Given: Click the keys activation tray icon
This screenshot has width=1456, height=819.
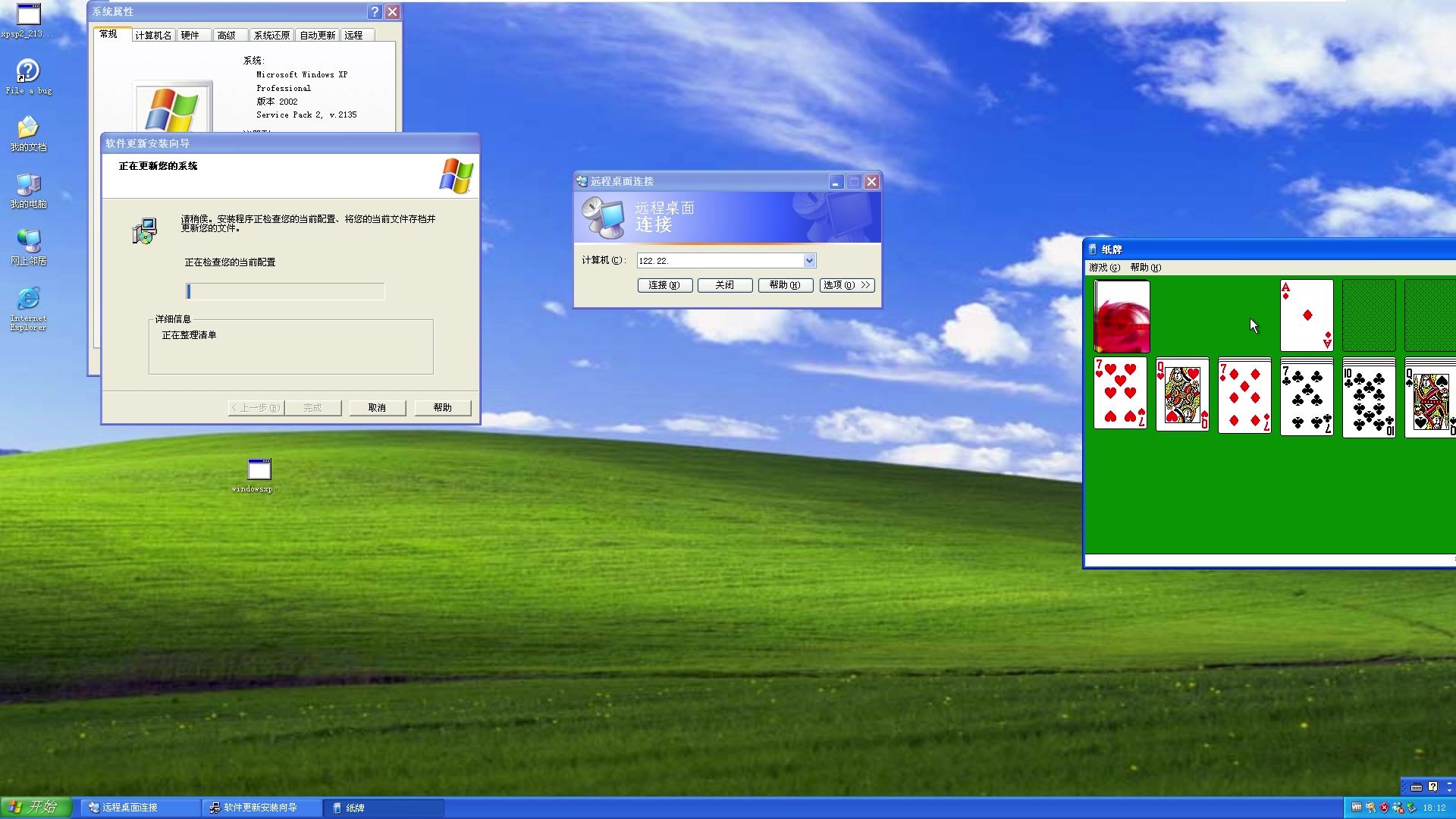Looking at the screenshot, I should (1370, 808).
